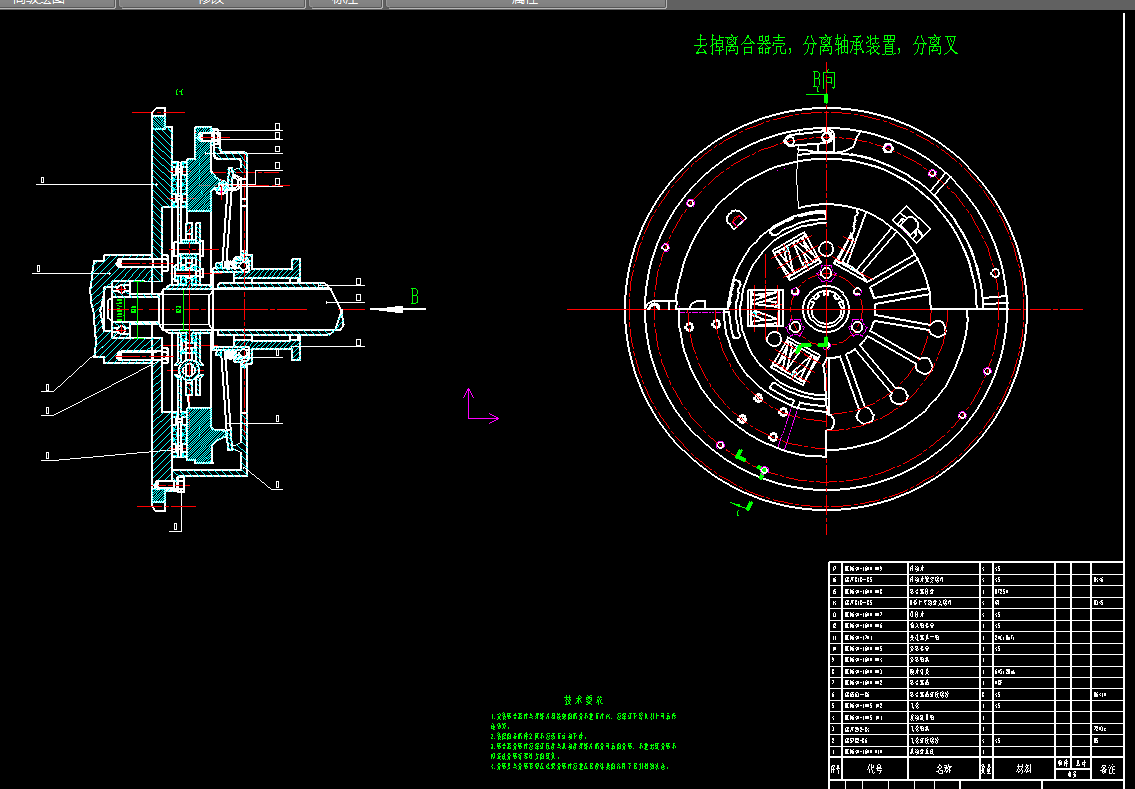The image size is (1135, 789).
Task: Click the partially hidden 修改 panel tab
Action: pos(212,3)
